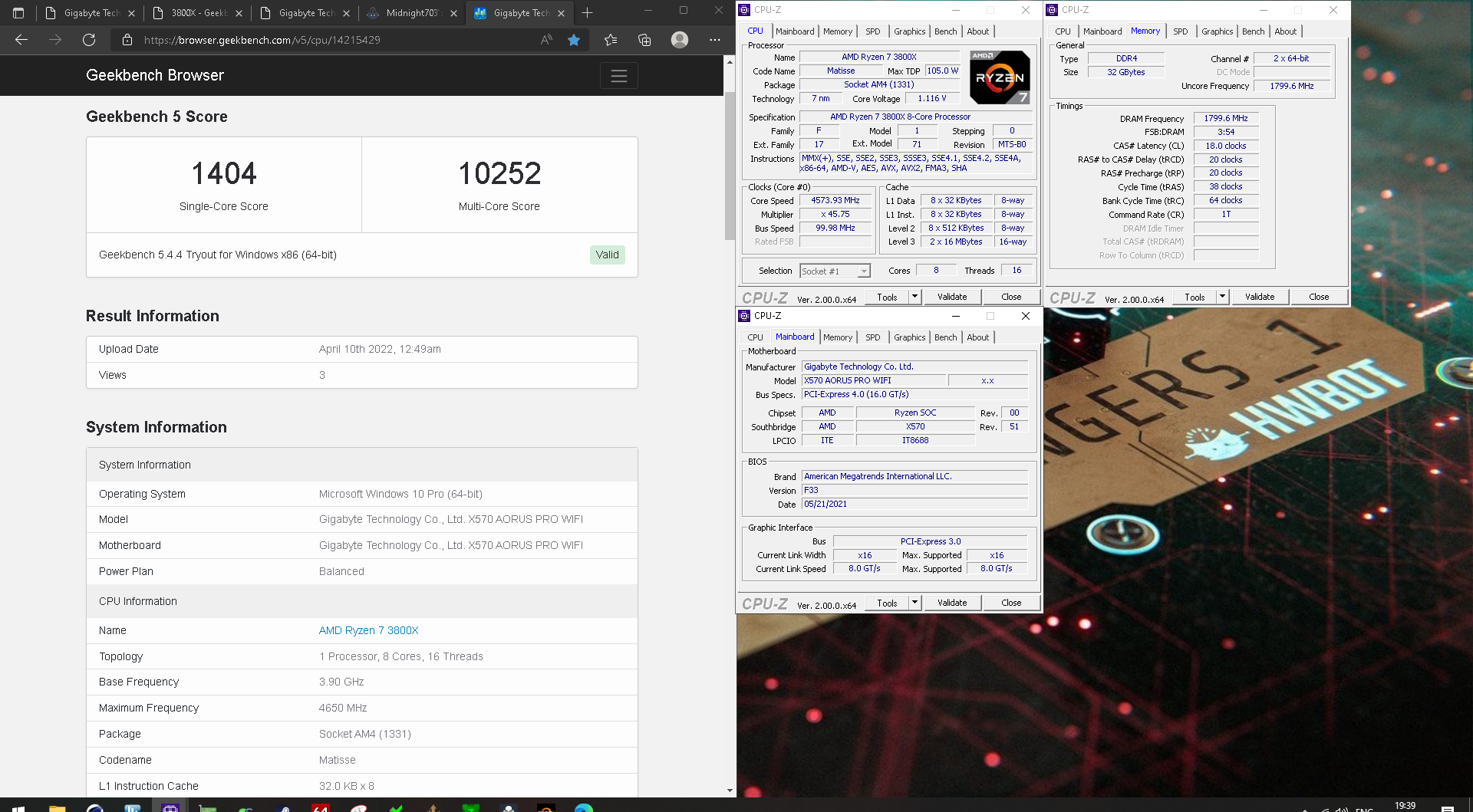Screen dimensions: 1473x812
Task: Open the Socket #1 selection dropdown
Action: pyautogui.click(x=835, y=271)
